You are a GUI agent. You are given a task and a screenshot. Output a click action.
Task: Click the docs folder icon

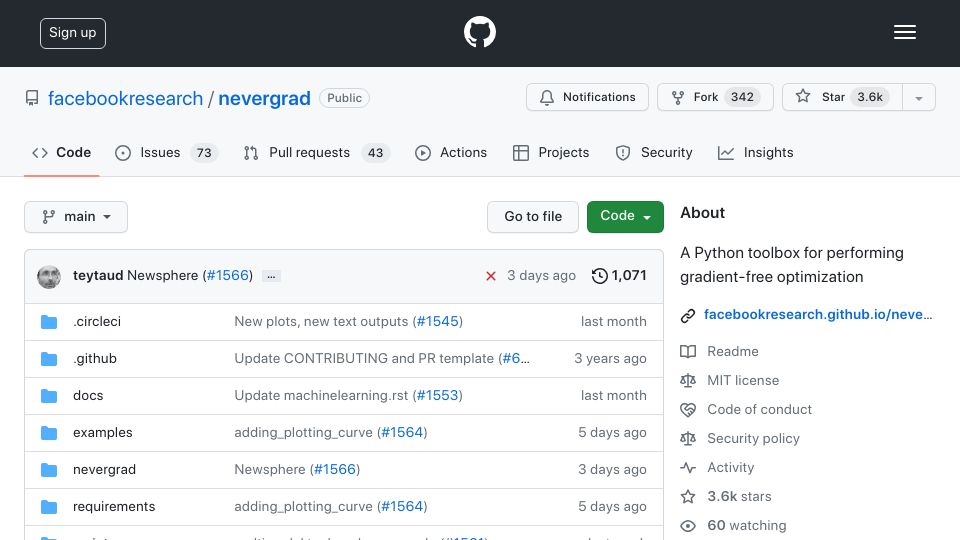point(49,396)
